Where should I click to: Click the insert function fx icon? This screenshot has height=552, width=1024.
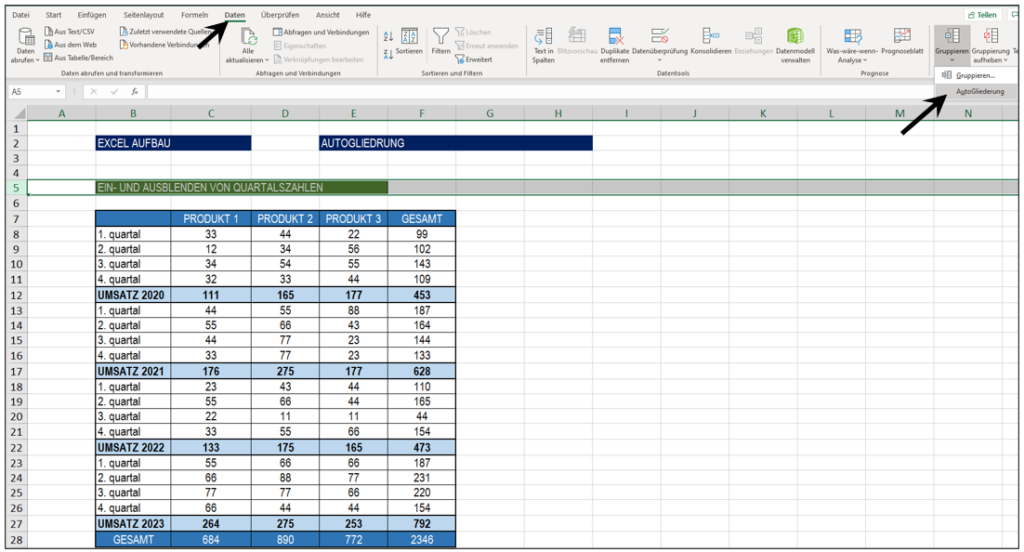134,91
